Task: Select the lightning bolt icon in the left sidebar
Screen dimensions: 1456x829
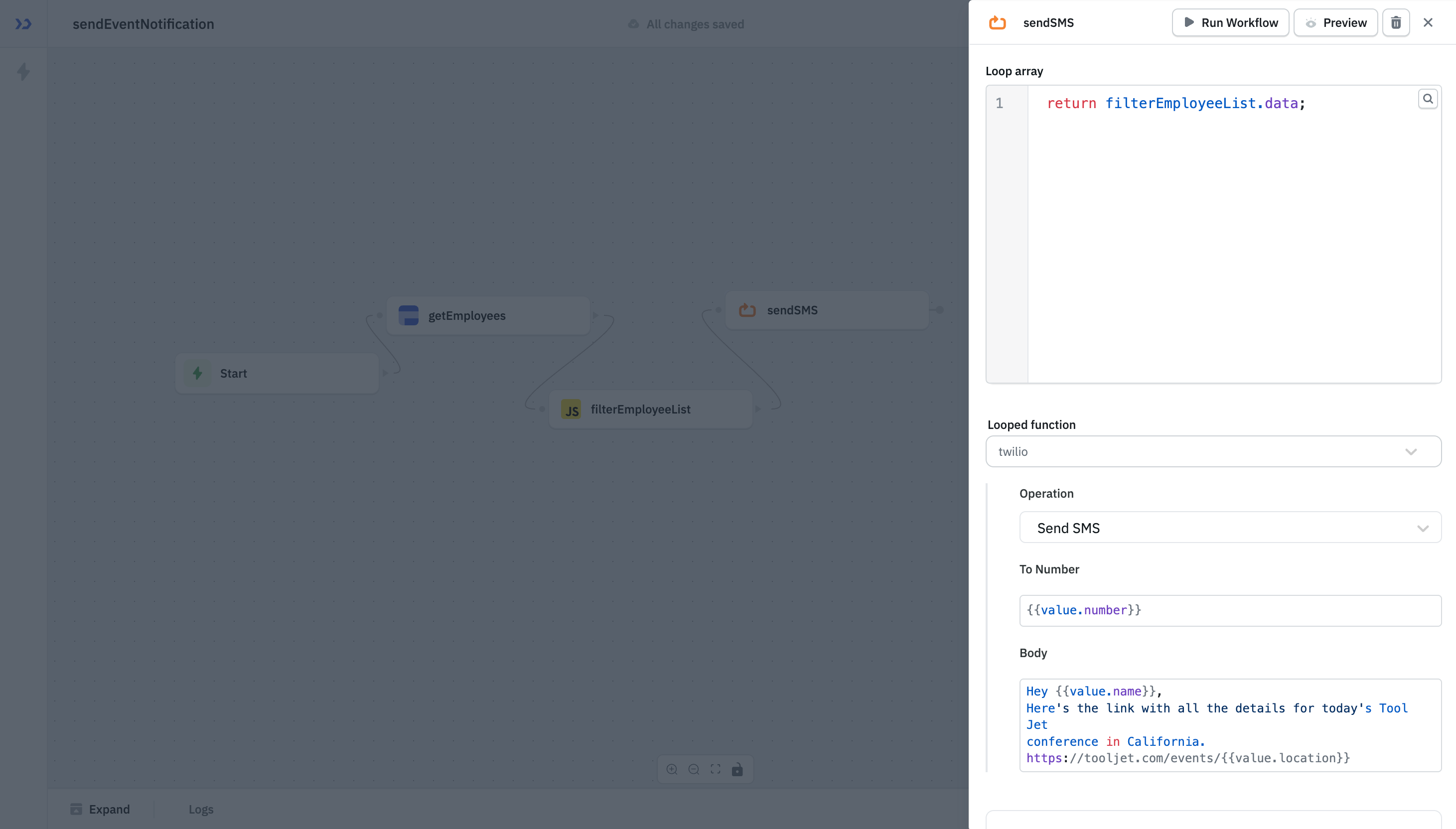Action: pos(23,72)
